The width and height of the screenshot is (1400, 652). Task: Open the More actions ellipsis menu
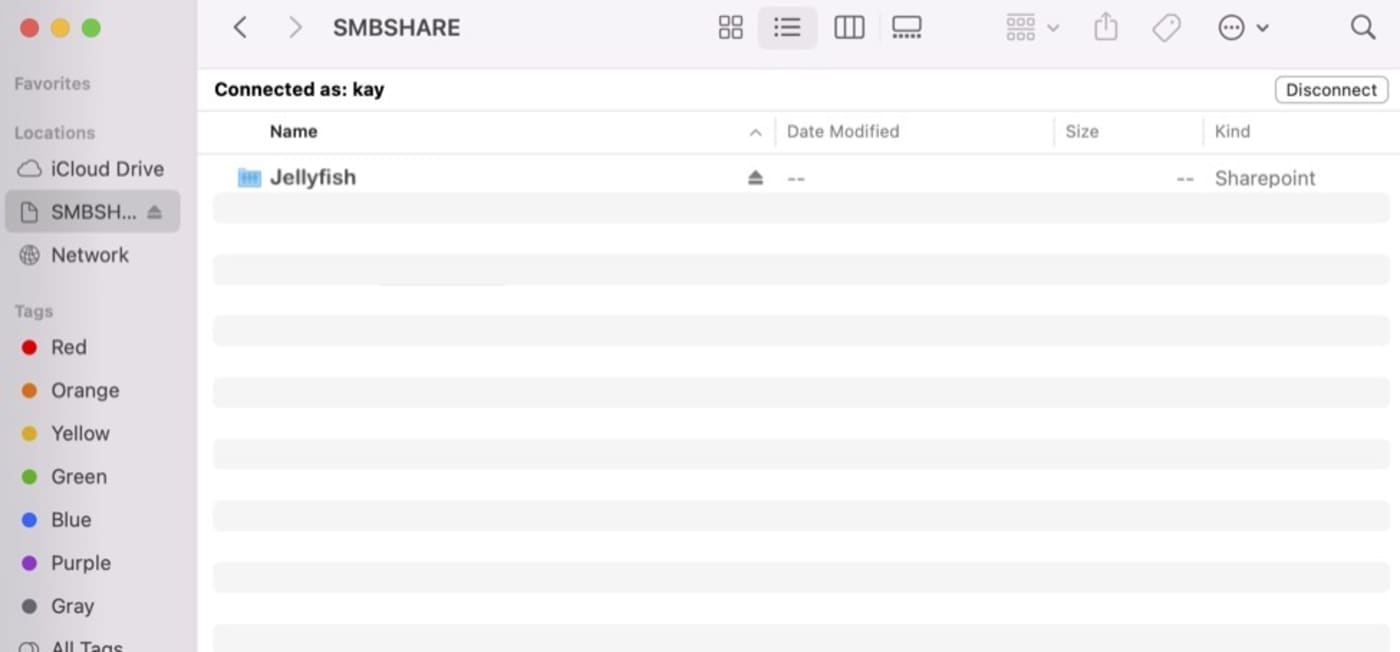[x=1243, y=28]
